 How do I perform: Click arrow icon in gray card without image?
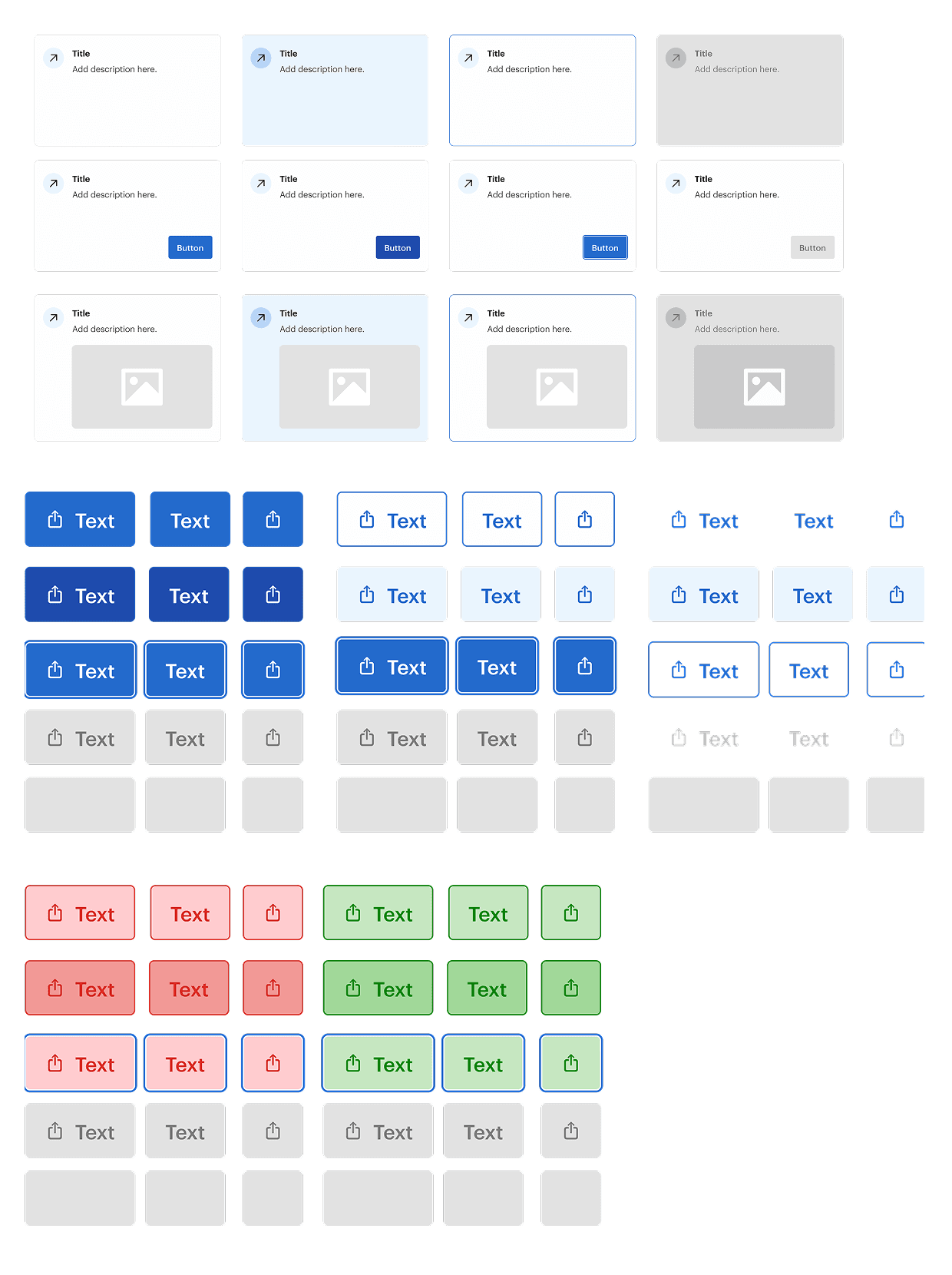tap(676, 58)
